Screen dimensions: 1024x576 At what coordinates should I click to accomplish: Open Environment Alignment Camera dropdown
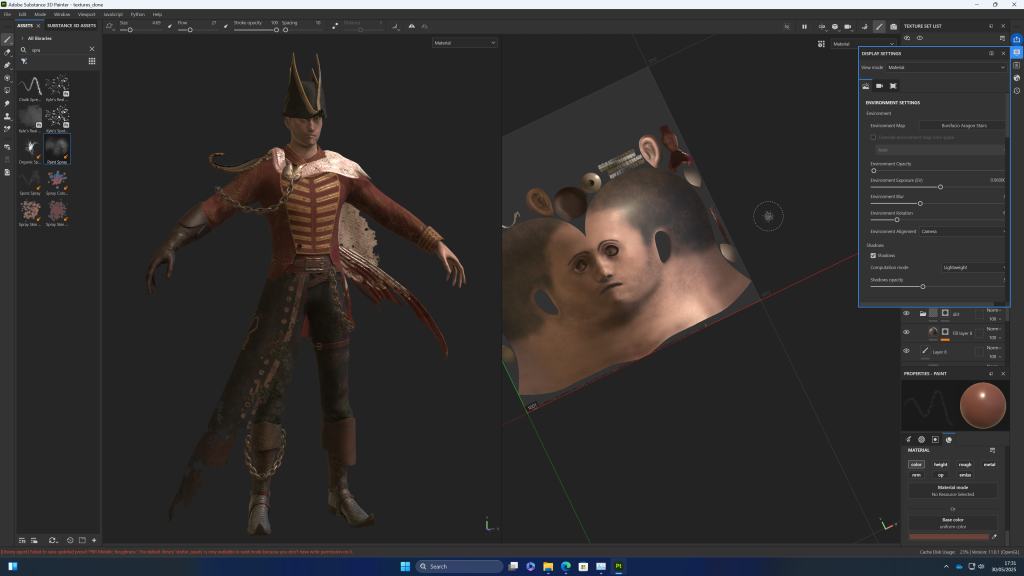pos(963,231)
